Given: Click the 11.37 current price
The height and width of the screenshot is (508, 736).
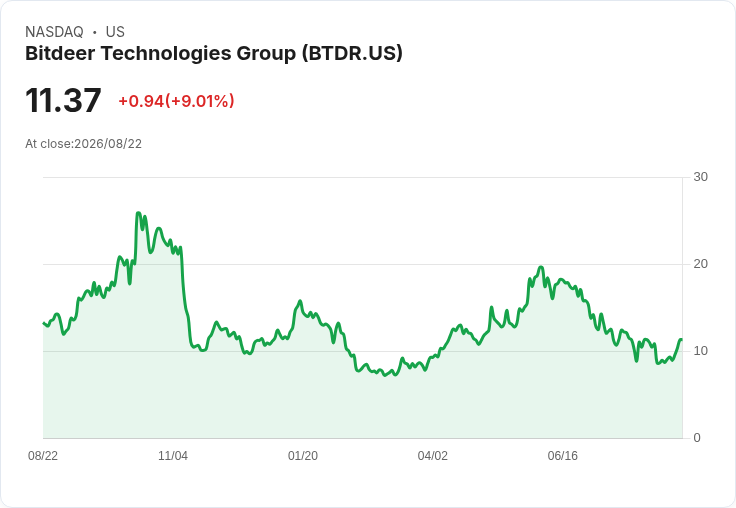Looking at the screenshot, I should click(x=63, y=100).
